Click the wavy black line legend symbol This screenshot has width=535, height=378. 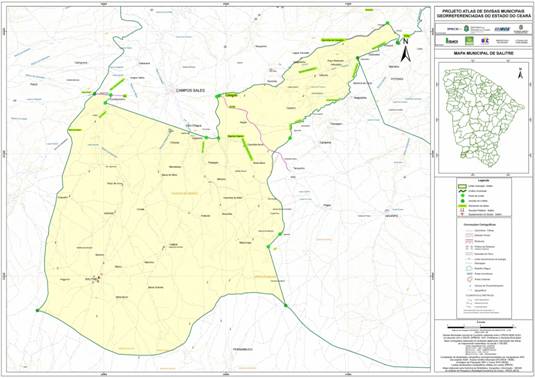click(463, 191)
